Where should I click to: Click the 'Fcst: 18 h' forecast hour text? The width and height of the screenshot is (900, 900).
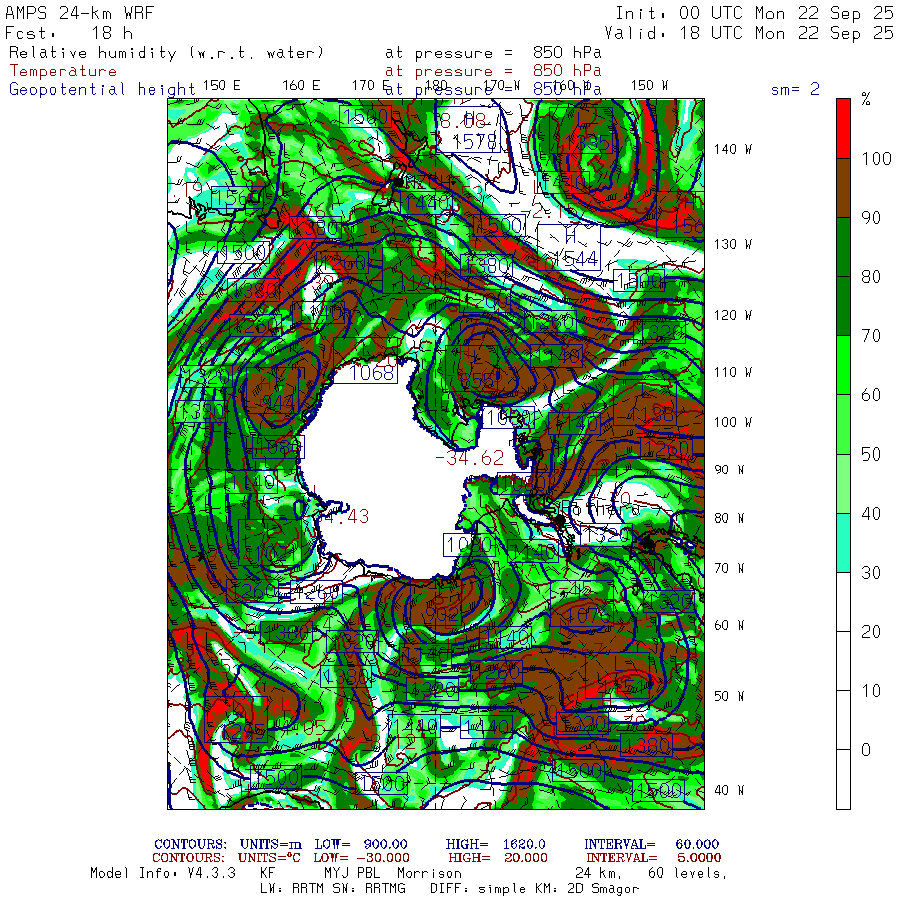tap(68, 33)
